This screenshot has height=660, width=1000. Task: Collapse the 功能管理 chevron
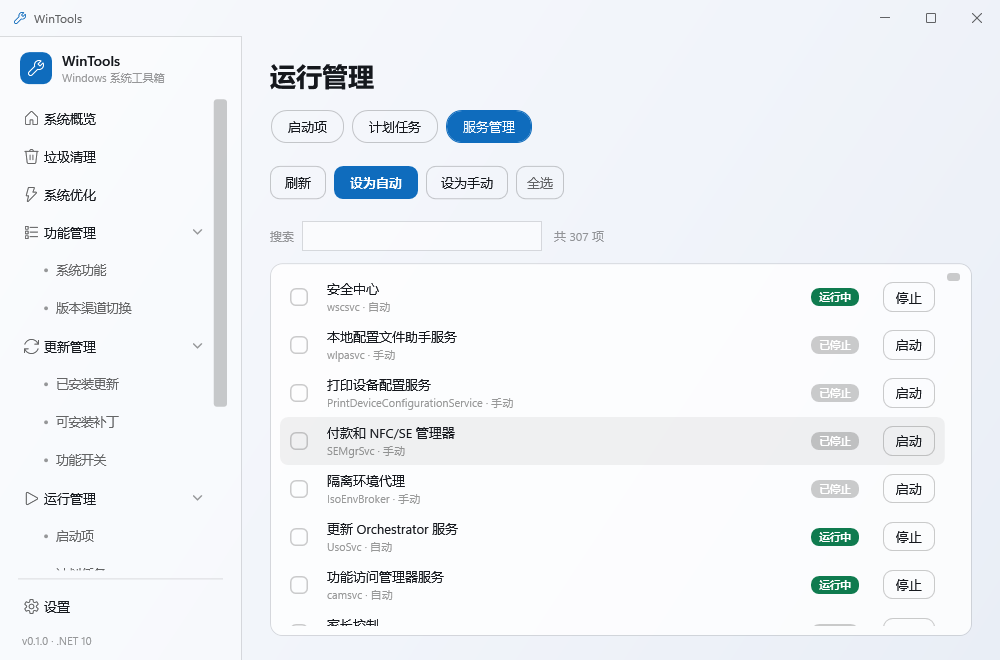[x=198, y=232]
